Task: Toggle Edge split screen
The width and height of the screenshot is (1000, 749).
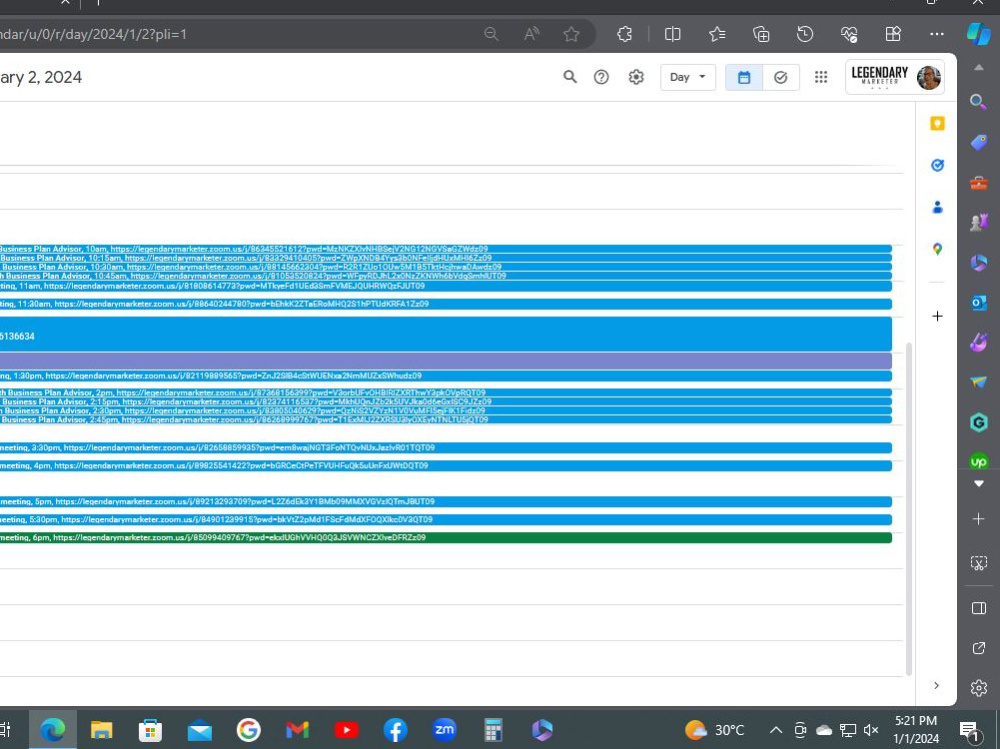Action: [x=672, y=34]
